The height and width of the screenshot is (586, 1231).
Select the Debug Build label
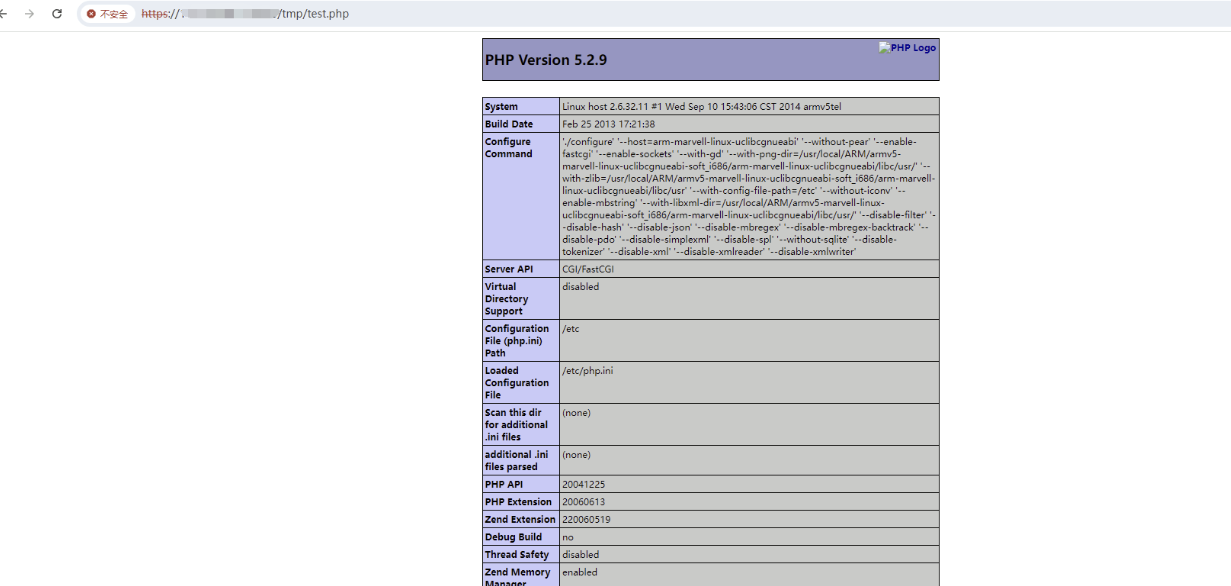[x=513, y=537]
